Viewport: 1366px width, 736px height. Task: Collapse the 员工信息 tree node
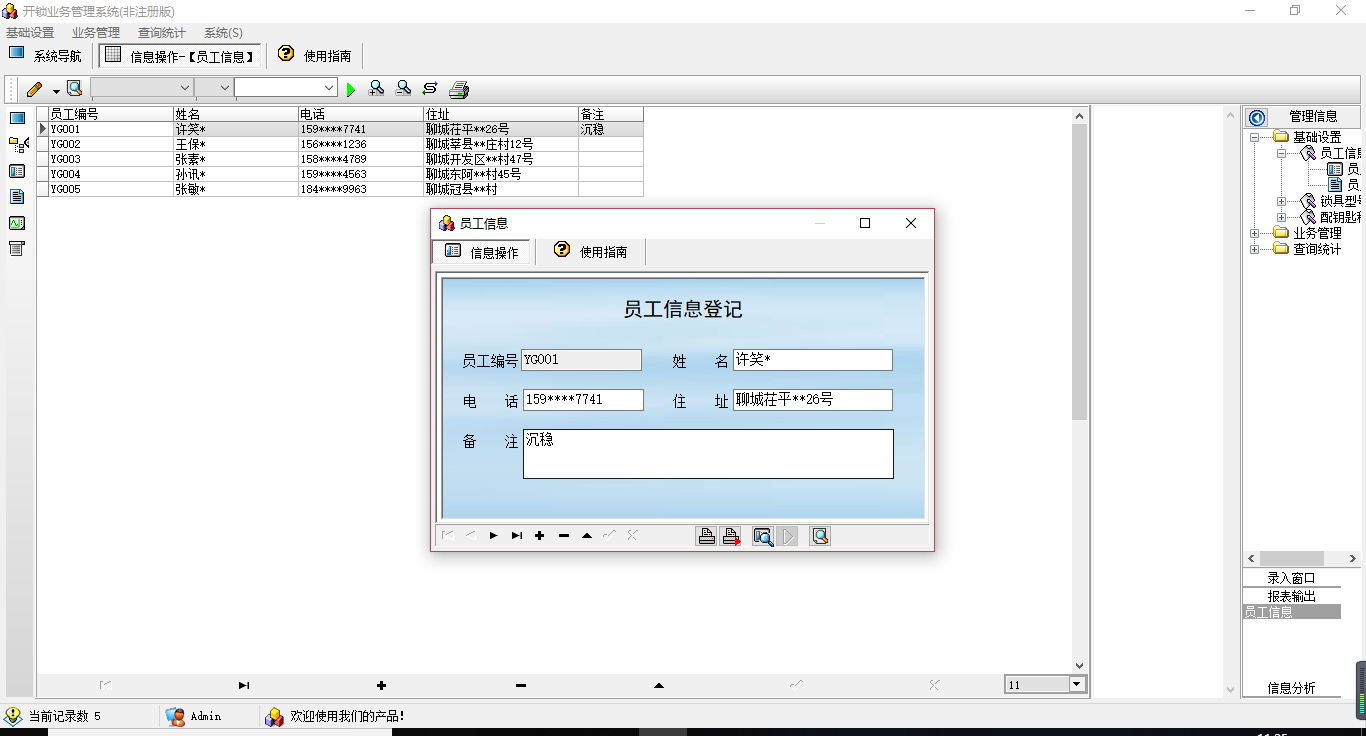pyautogui.click(x=1282, y=153)
